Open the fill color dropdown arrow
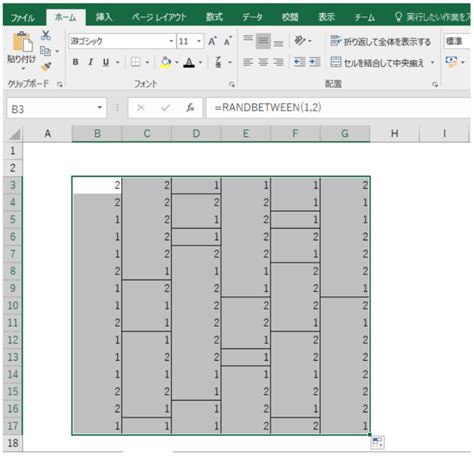474x456 pixels. pos(177,62)
